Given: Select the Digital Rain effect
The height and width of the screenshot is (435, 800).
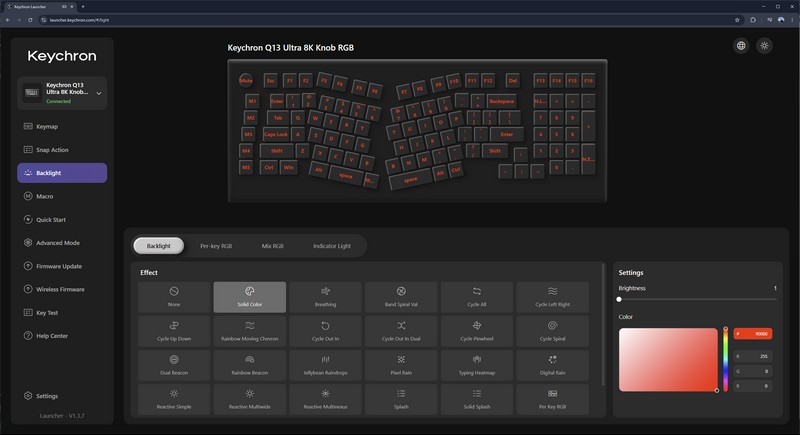Looking at the screenshot, I should coord(553,365).
